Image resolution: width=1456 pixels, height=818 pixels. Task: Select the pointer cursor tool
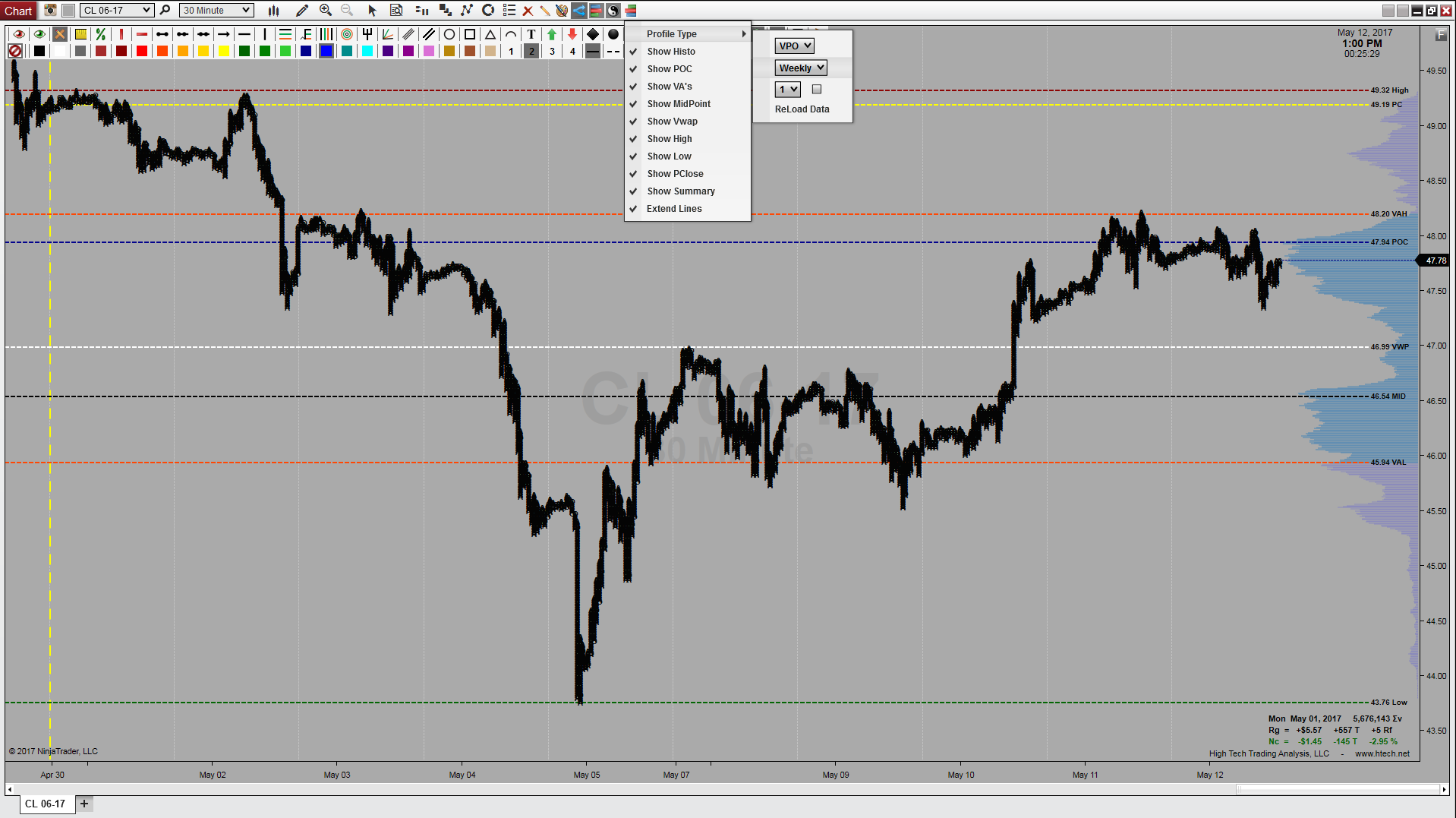[x=371, y=10]
